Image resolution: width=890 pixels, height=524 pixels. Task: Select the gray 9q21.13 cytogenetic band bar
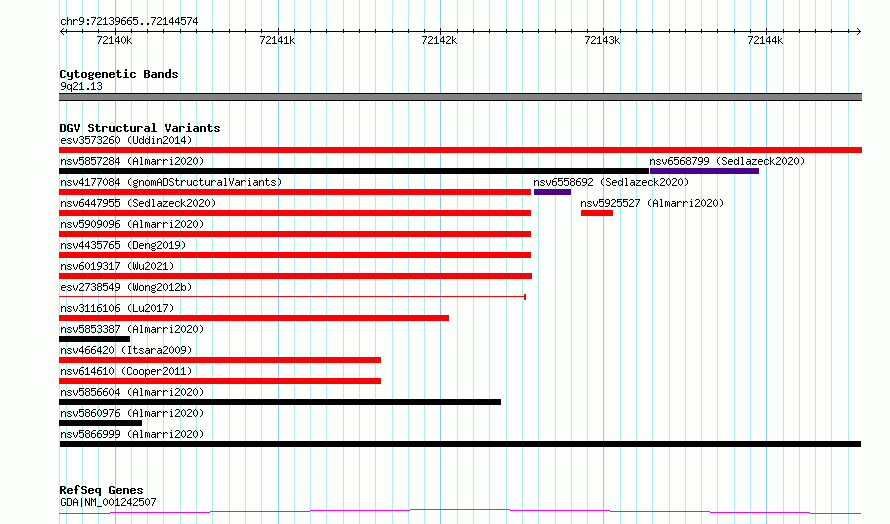[x=460, y=97]
